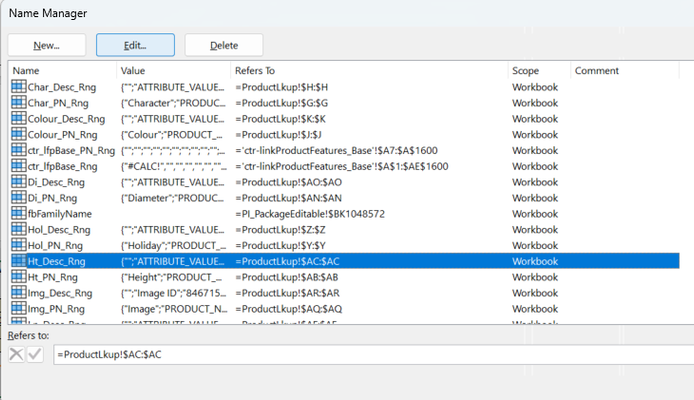Select the Ht_Desc_Rng name
694x400 pixels.
point(57,262)
